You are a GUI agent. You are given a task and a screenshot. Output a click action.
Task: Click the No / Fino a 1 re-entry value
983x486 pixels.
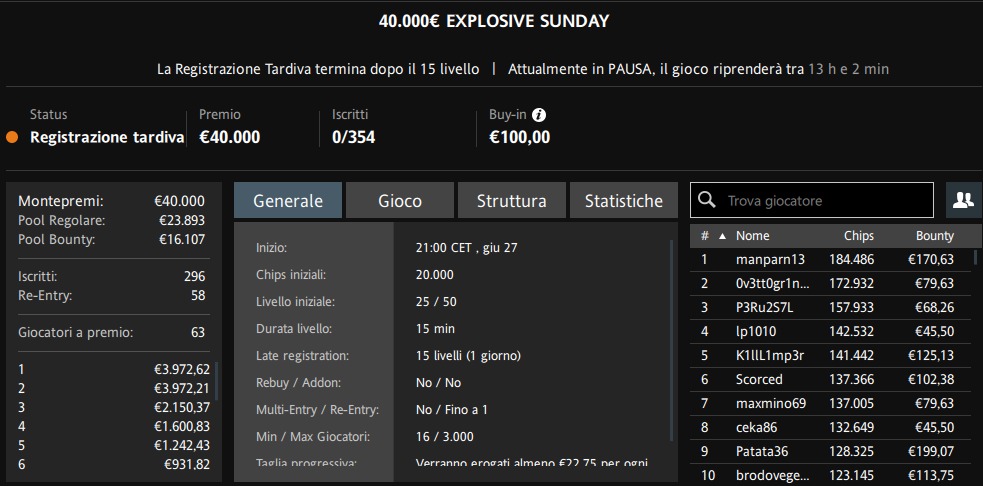(x=451, y=409)
